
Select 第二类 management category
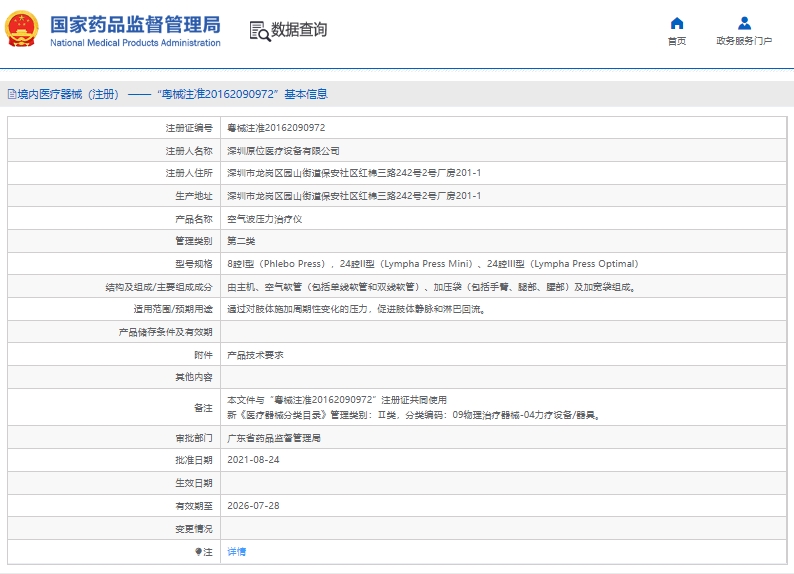click(241, 241)
